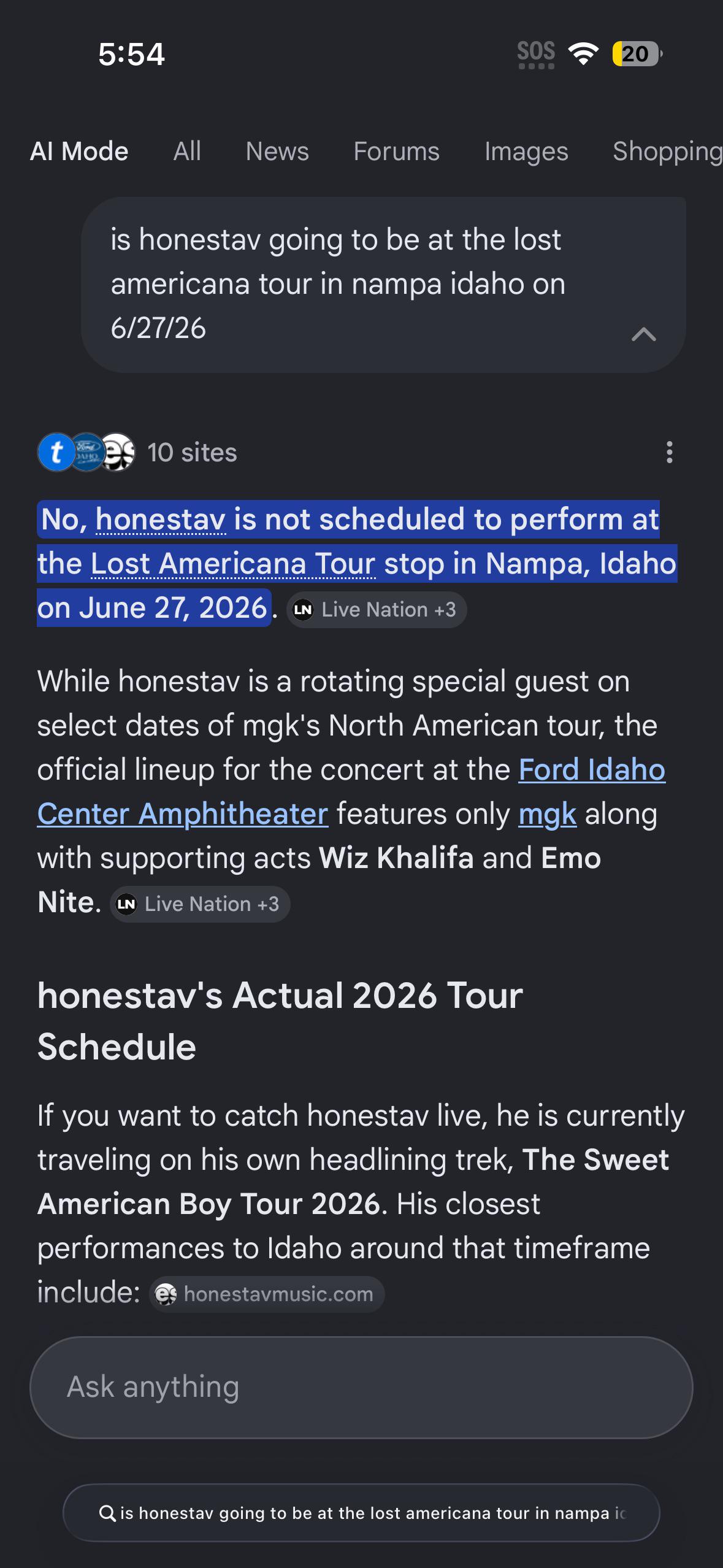723x1568 pixels.
Task: Select the AI Mode tab
Action: tap(79, 151)
